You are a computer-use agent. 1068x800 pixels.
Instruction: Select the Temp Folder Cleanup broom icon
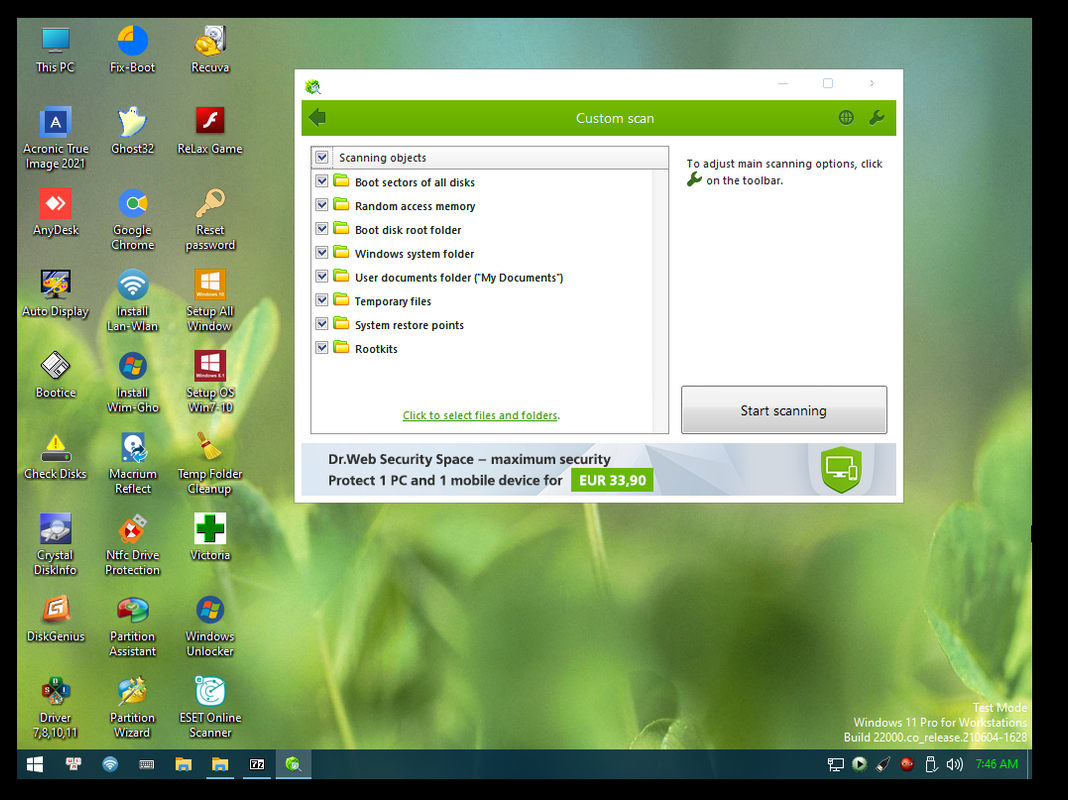point(210,464)
